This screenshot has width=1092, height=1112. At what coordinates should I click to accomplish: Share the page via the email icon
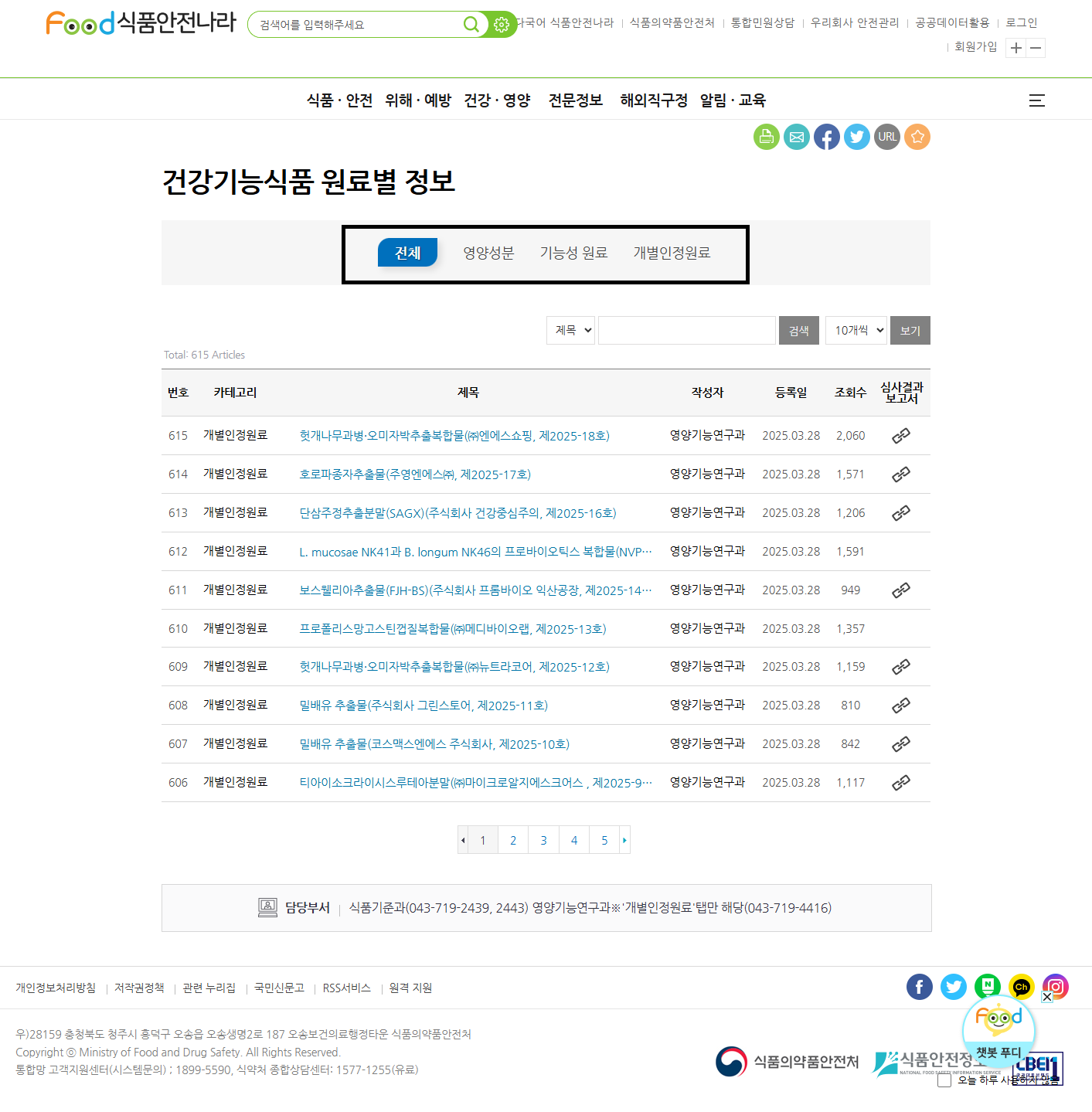796,137
